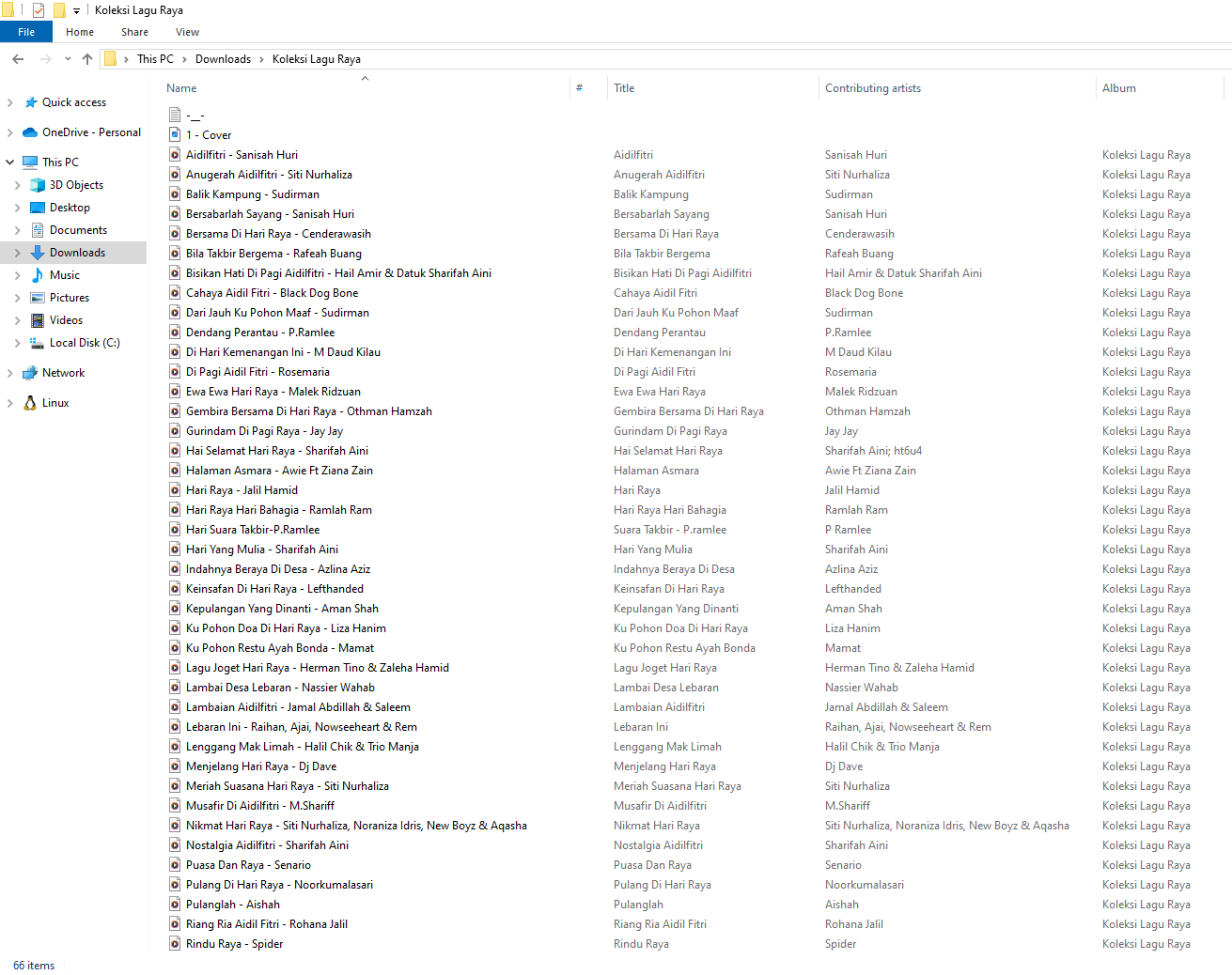The width and height of the screenshot is (1232, 975).
Task: Click the Desktop icon in sidebar
Action: 38,208
